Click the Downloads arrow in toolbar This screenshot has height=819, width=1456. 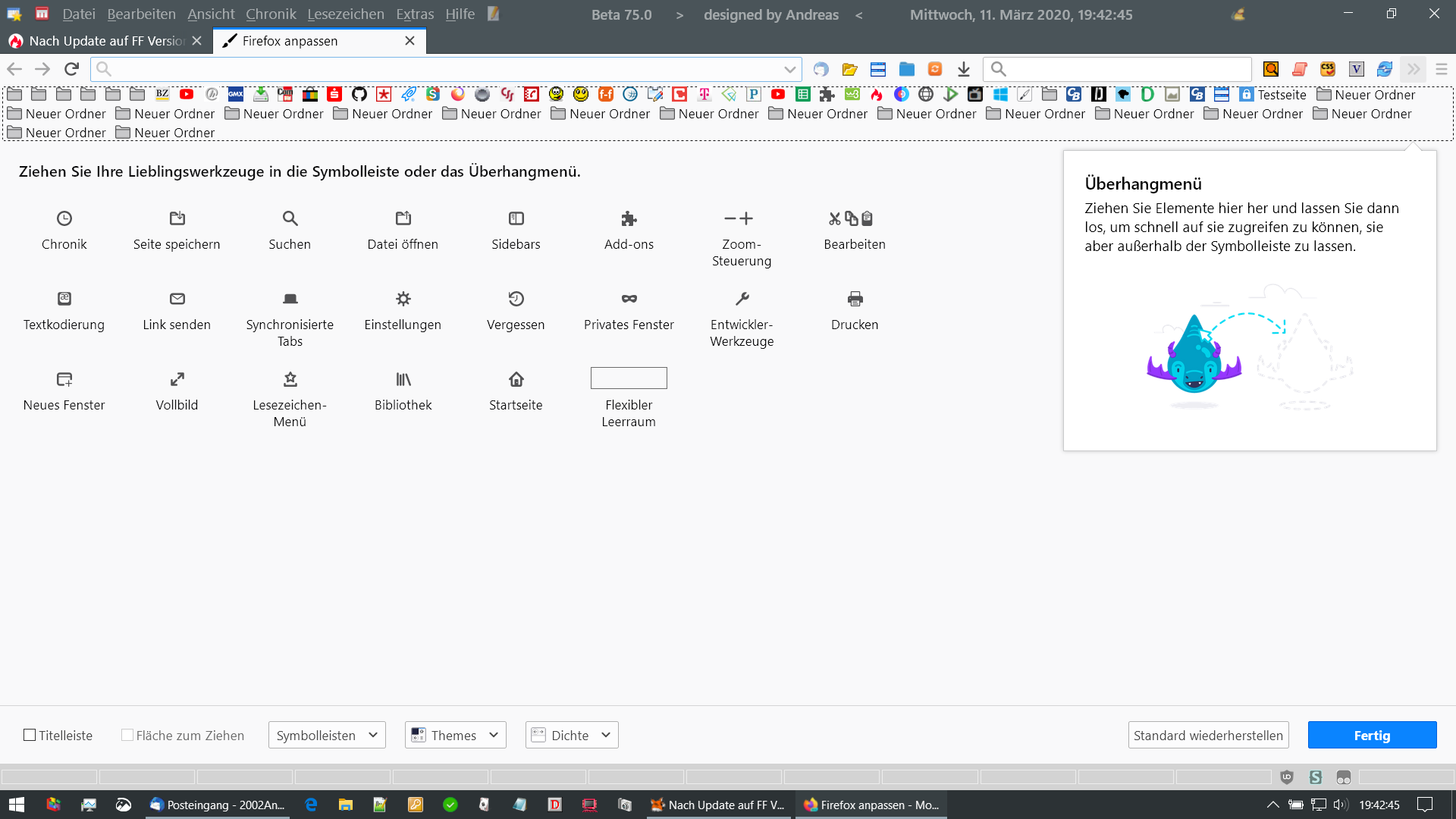point(963,70)
